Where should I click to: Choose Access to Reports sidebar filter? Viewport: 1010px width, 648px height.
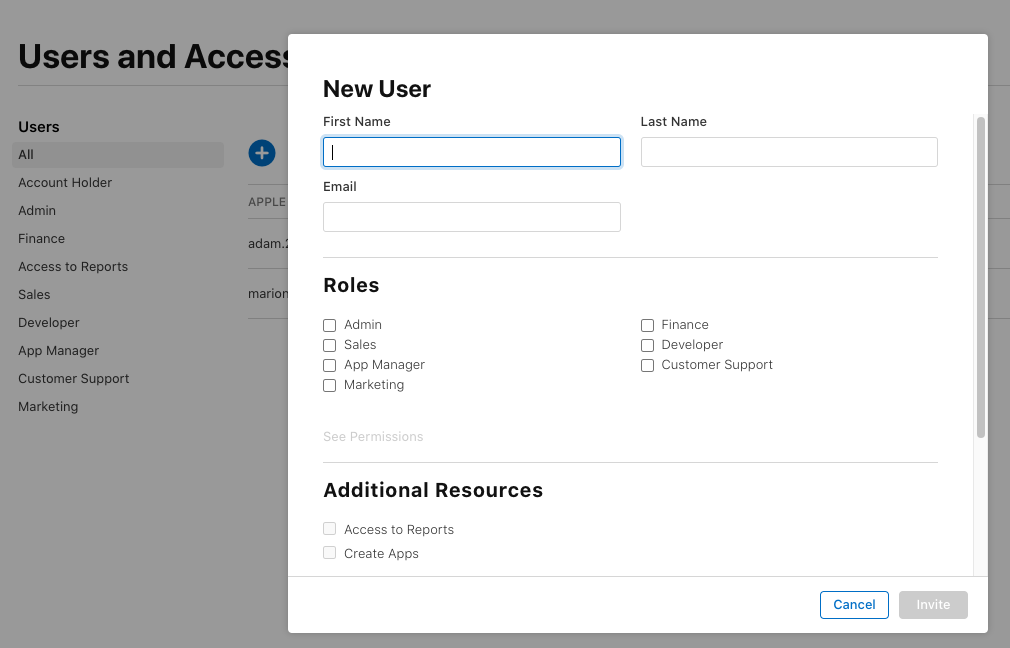point(73,267)
